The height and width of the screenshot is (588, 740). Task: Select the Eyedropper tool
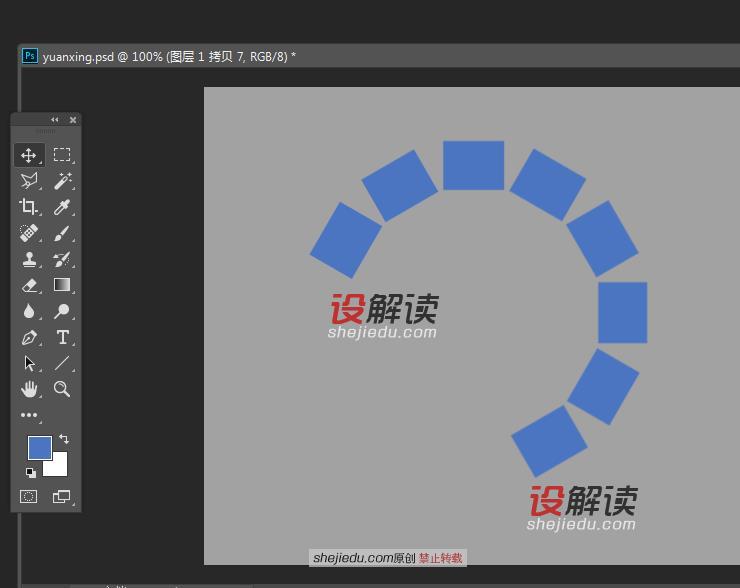tap(62, 207)
